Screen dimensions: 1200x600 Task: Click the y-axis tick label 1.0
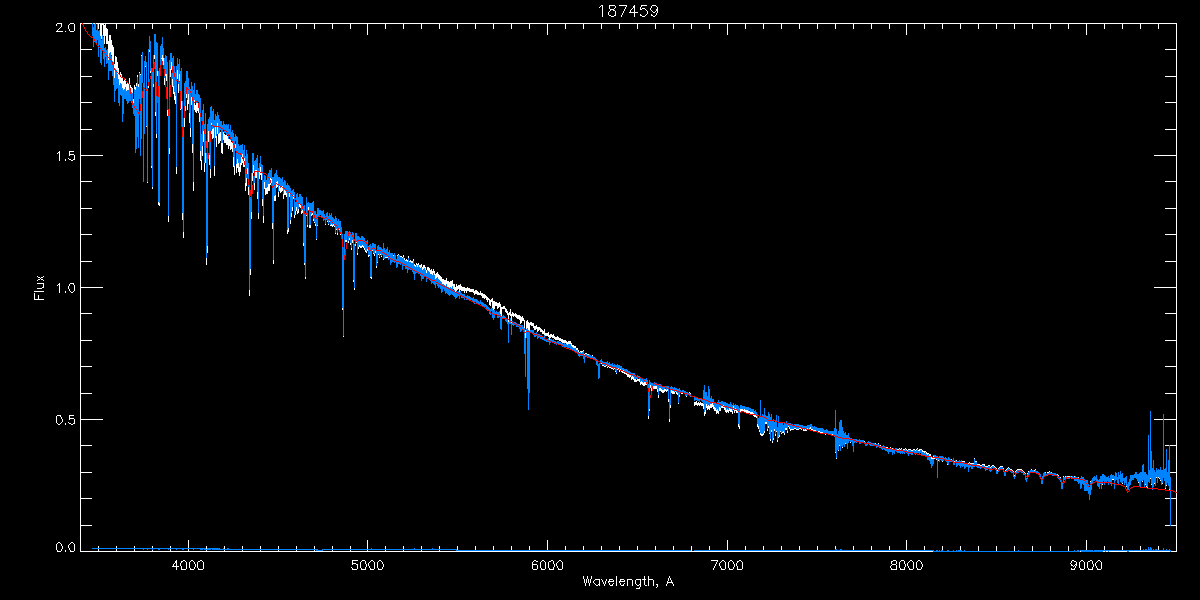pyautogui.click(x=65, y=288)
